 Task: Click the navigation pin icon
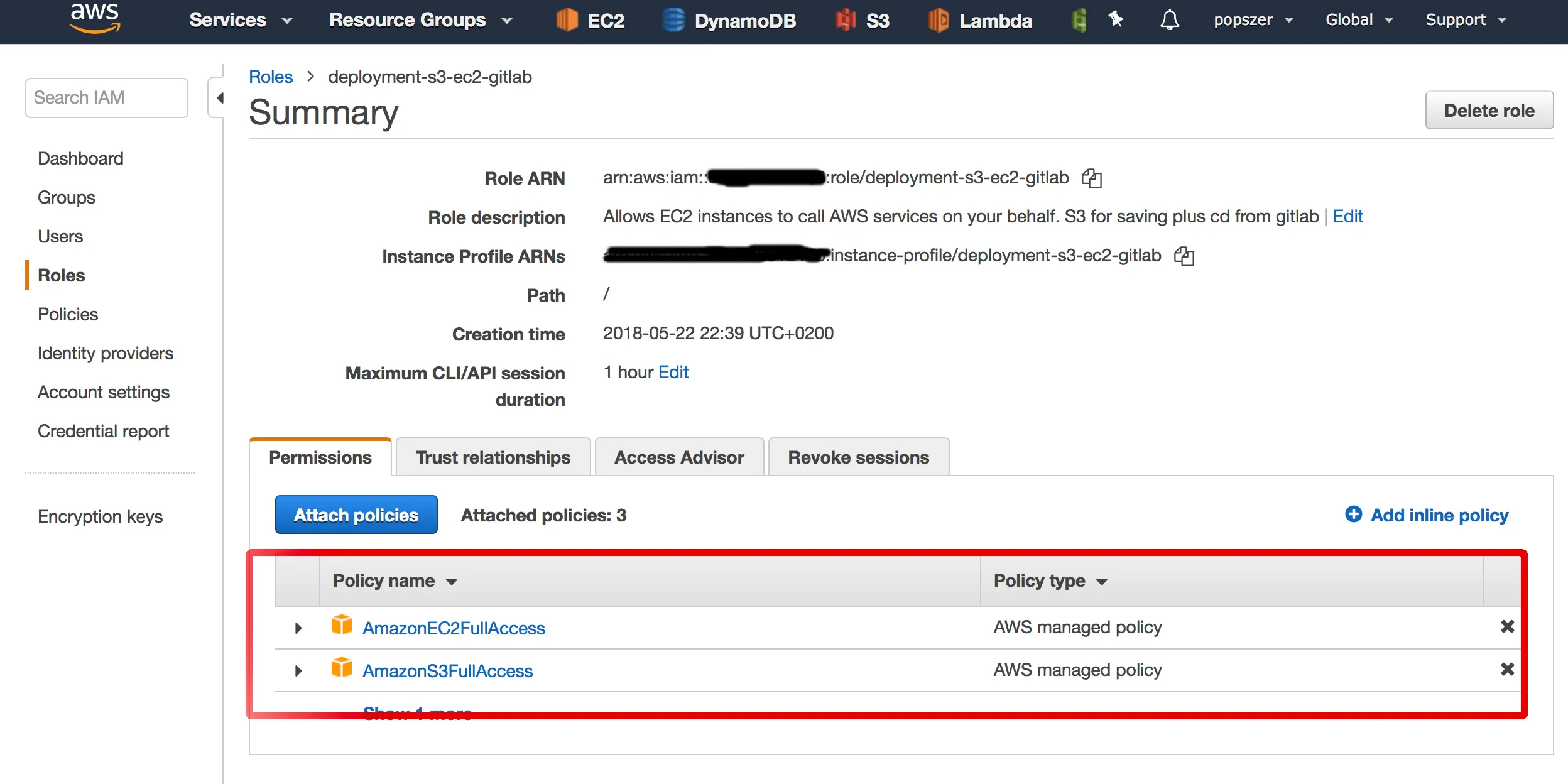click(x=1115, y=20)
